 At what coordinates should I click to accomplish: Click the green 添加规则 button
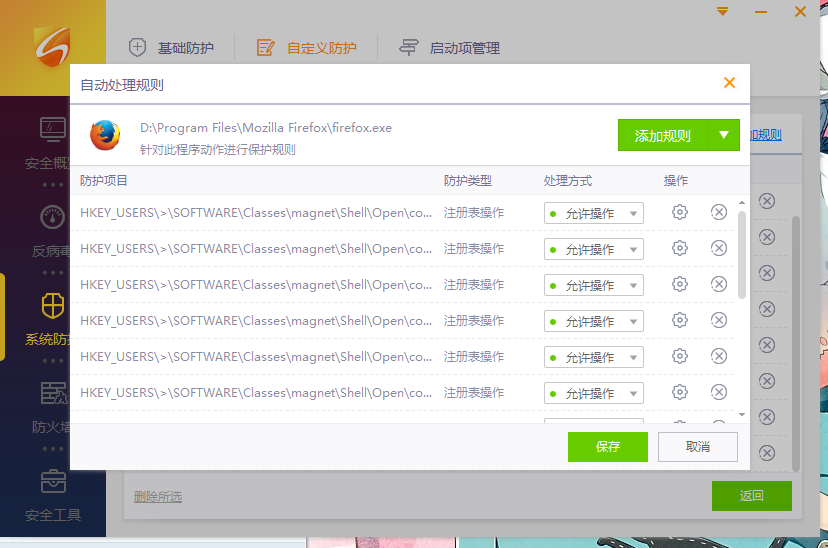(x=663, y=135)
